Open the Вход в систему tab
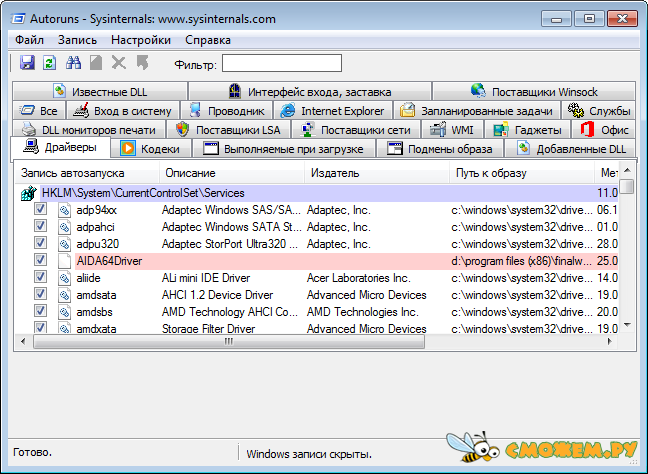This screenshot has width=648, height=474. coord(123,111)
